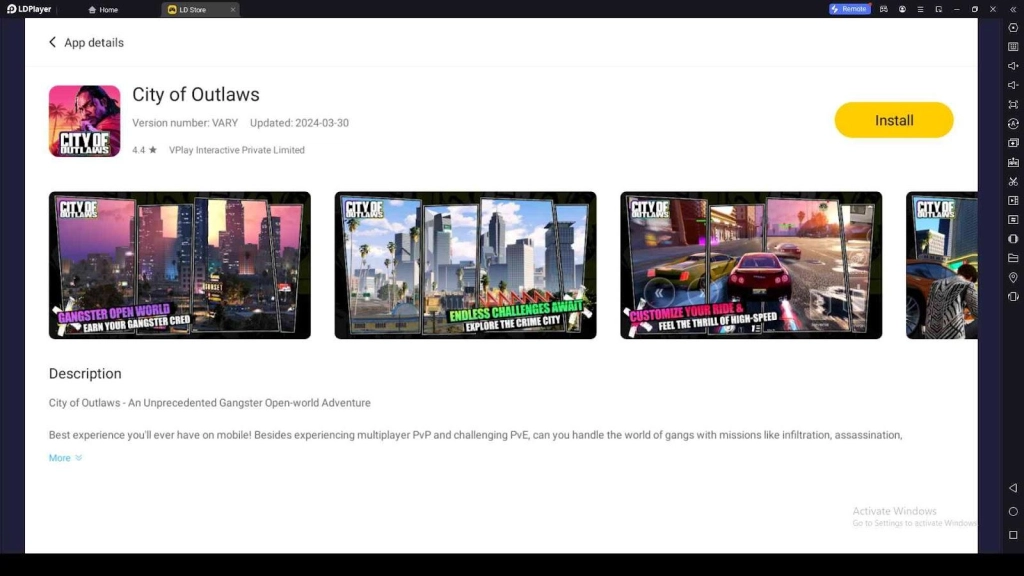Click the App details header text
1024x576 pixels.
click(x=93, y=42)
